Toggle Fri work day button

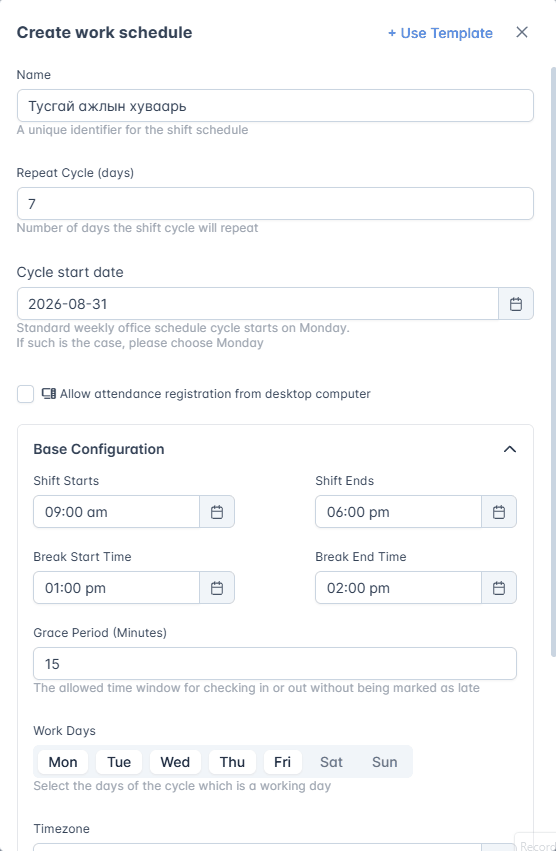point(282,762)
